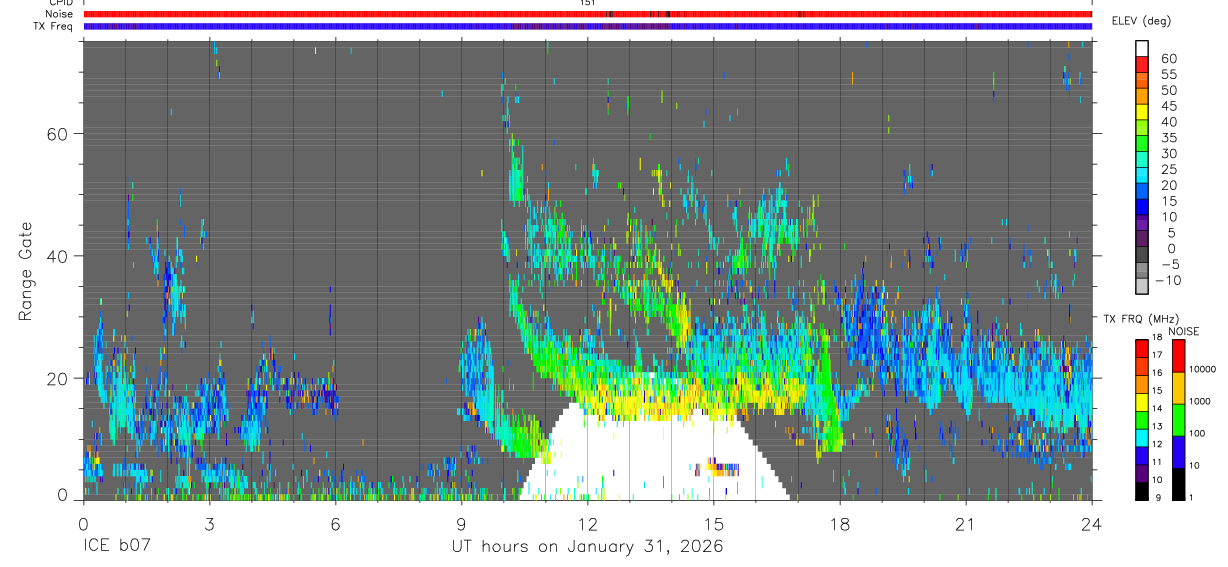
Task: Click the 151 CPID value at top
Action: point(587,3)
